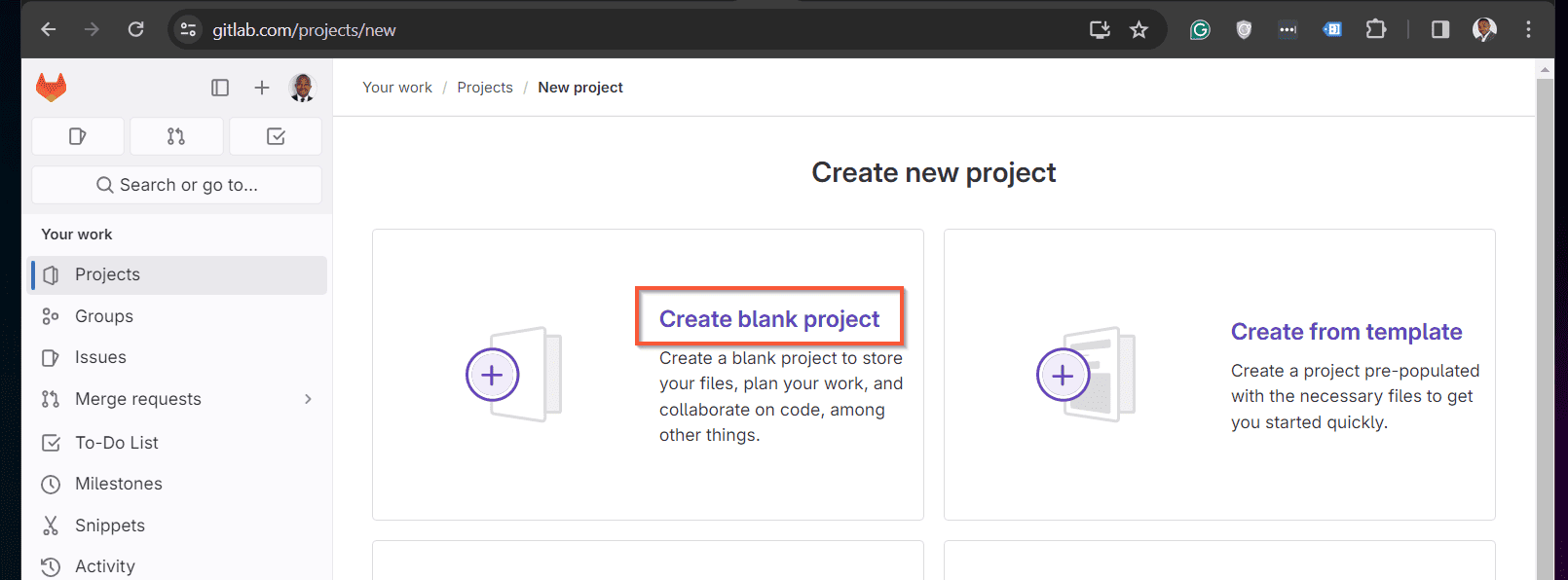Click the Search or go to field
This screenshot has width=1568, height=580.
pyautogui.click(x=177, y=185)
